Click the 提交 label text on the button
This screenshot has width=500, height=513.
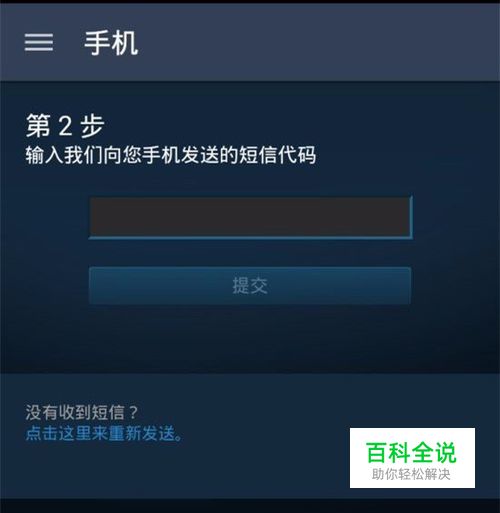tap(250, 286)
